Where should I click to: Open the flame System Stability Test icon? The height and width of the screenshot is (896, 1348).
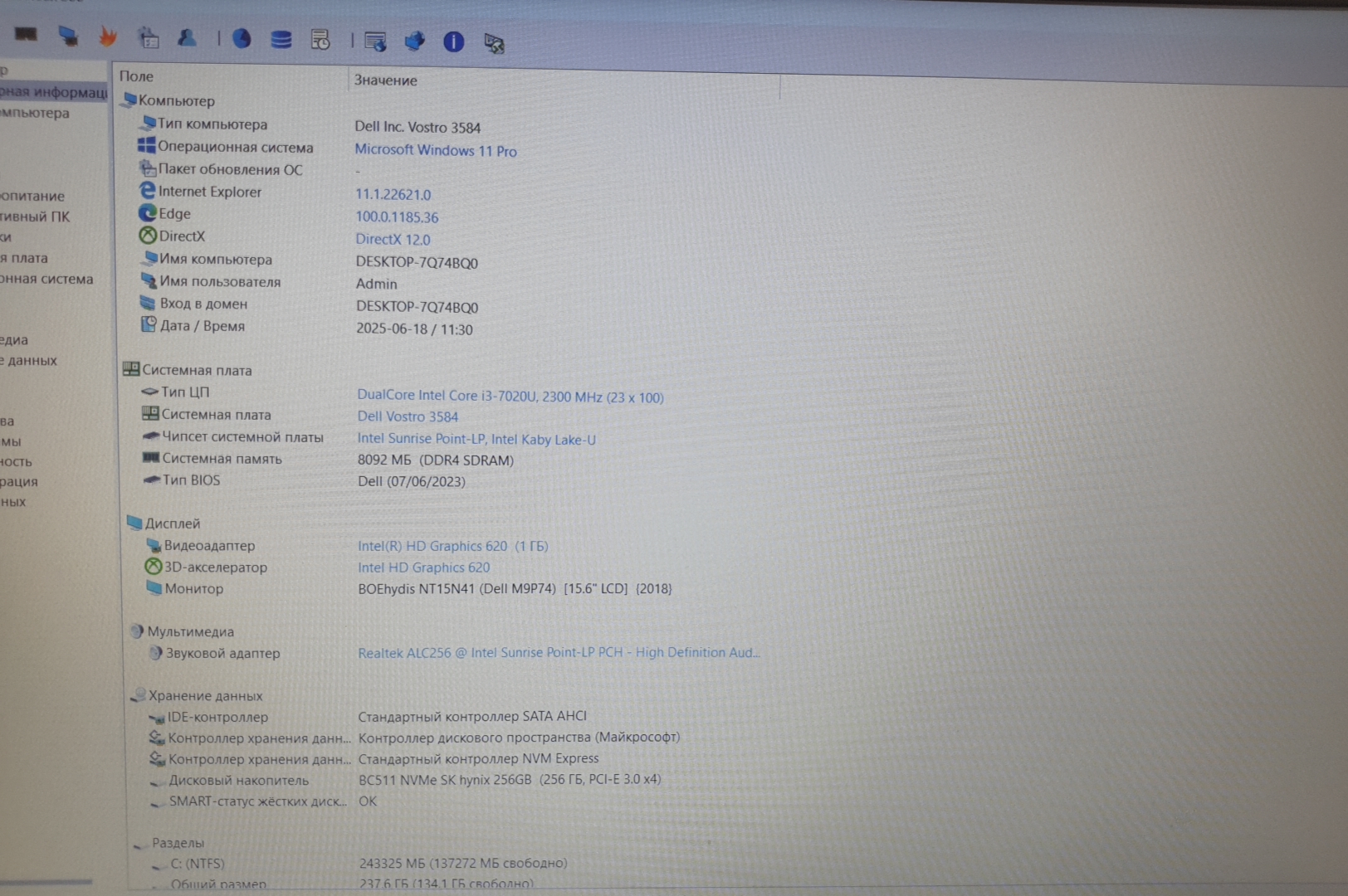pyautogui.click(x=108, y=37)
